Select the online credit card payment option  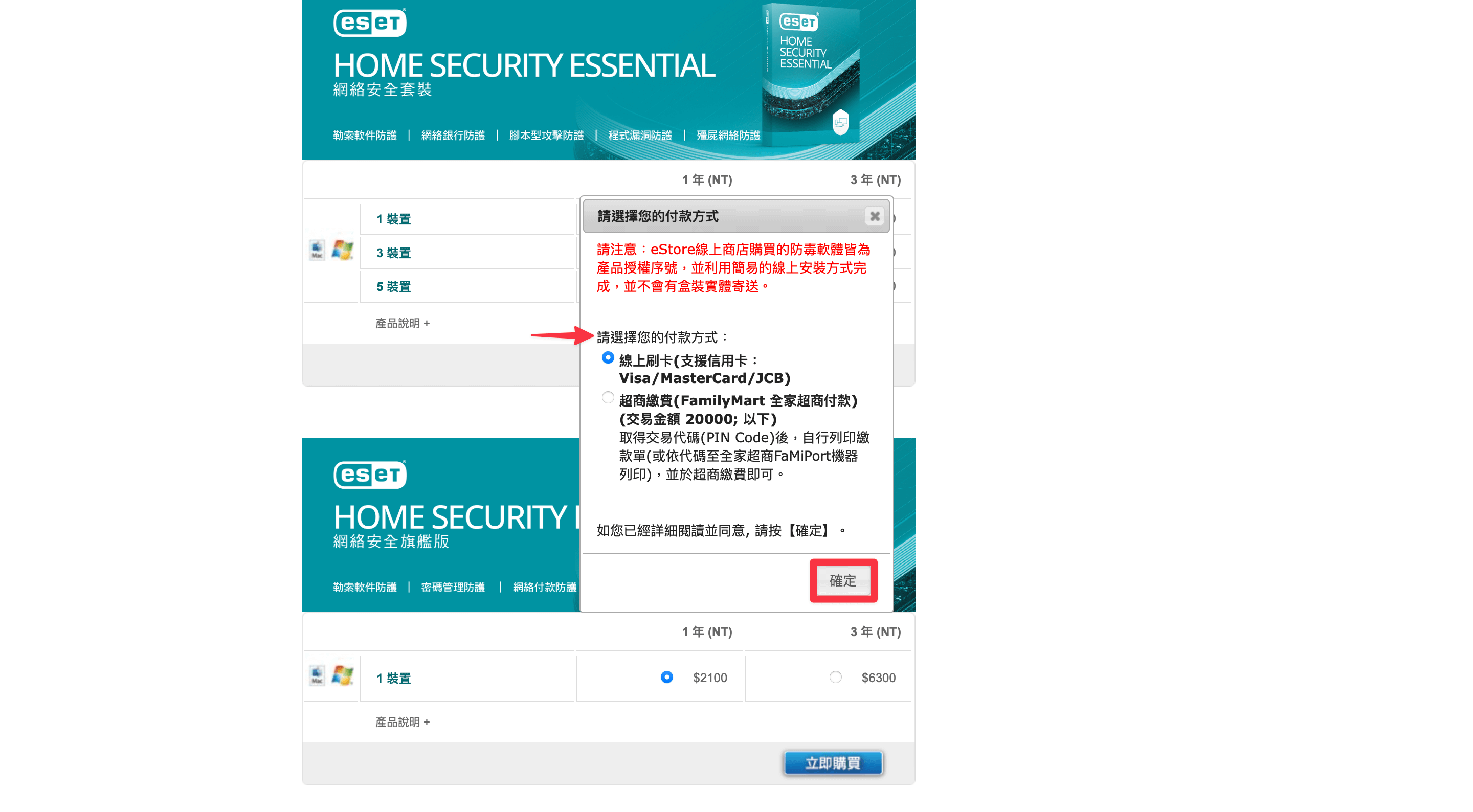click(x=608, y=358)
